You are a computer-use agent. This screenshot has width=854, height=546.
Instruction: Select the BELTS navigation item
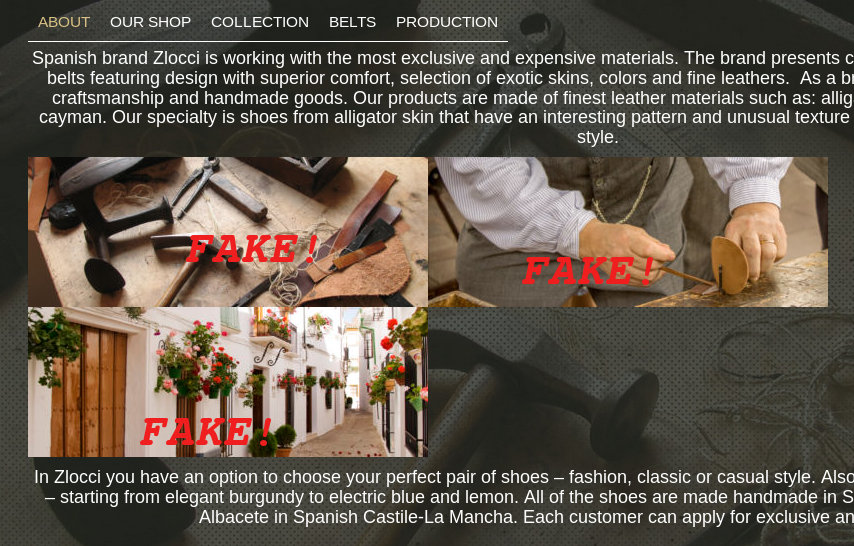(352, 22)
